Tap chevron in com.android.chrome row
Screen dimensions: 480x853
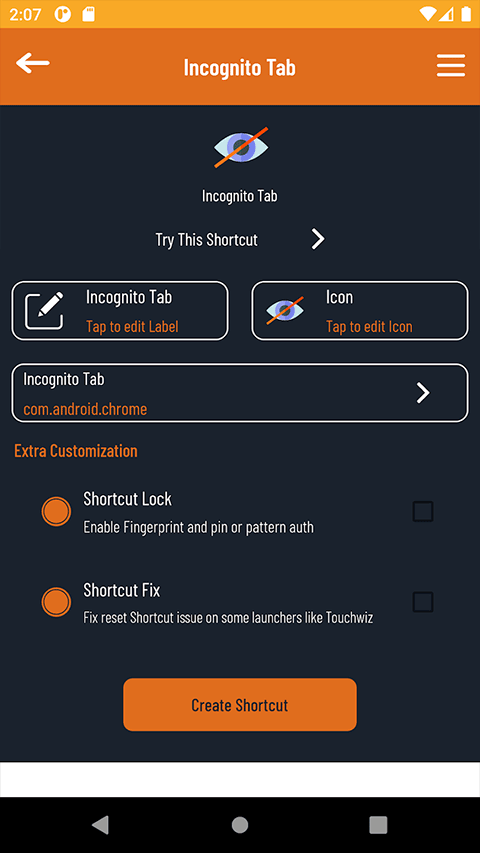coord(423,393)
